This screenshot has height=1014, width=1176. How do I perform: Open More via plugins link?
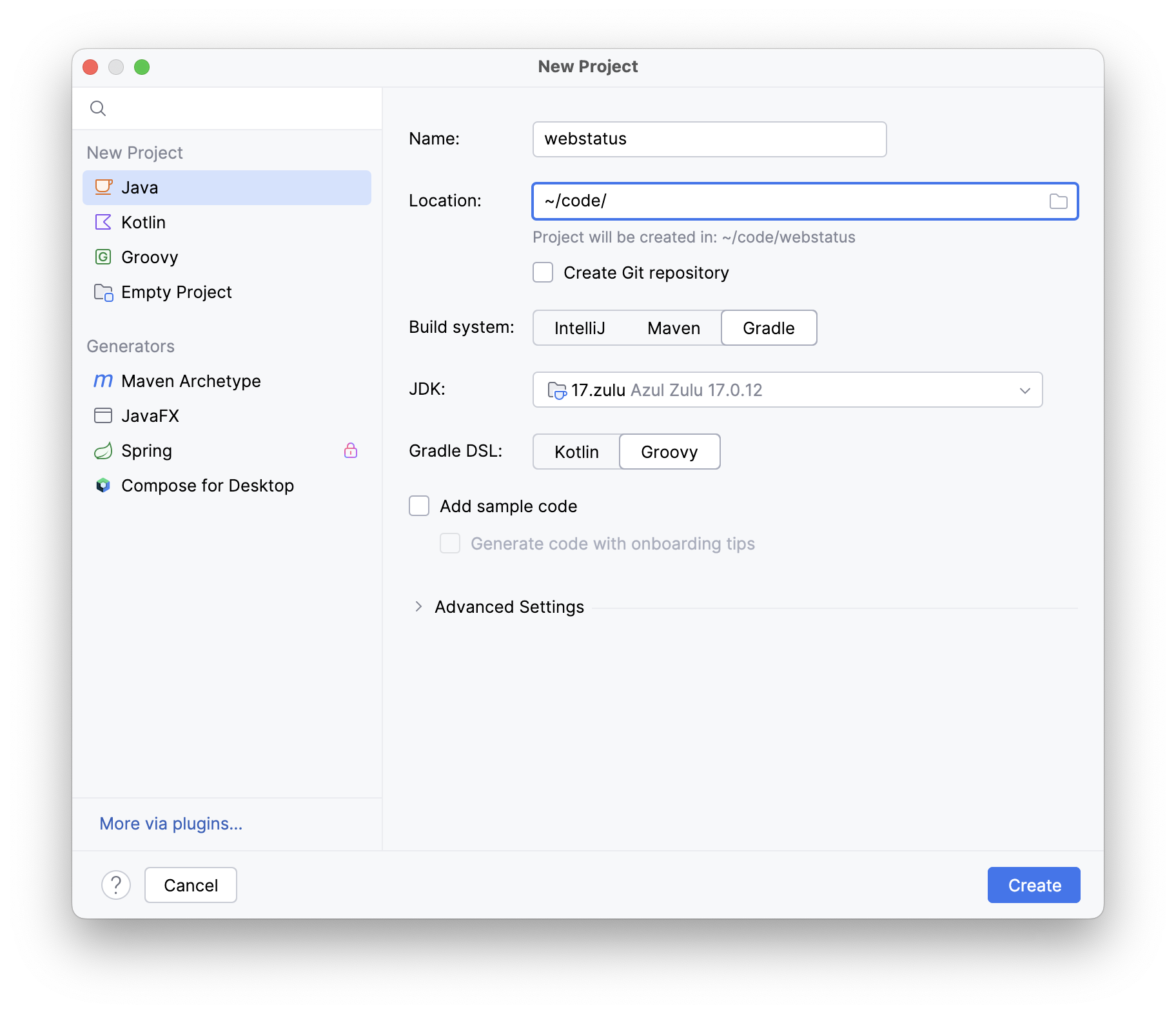point(171,824)
